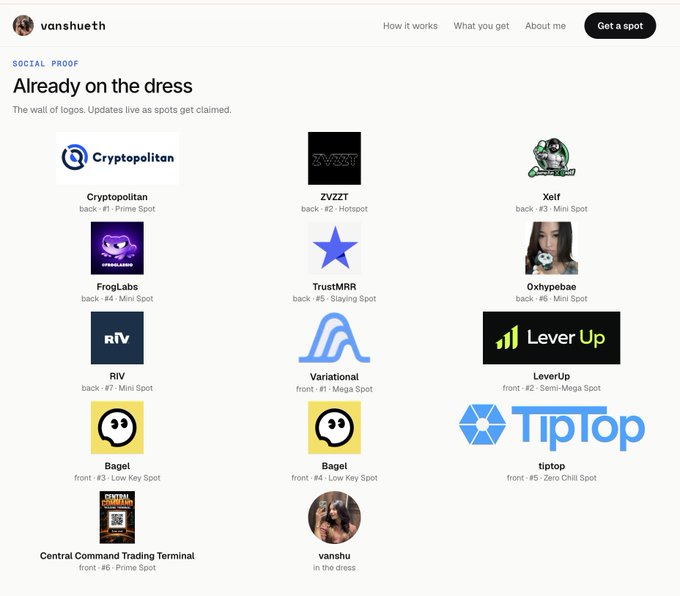This screenshot has height=596, width=680.
Task: Click the LeverUp name label
Action: tap(552, 376)
